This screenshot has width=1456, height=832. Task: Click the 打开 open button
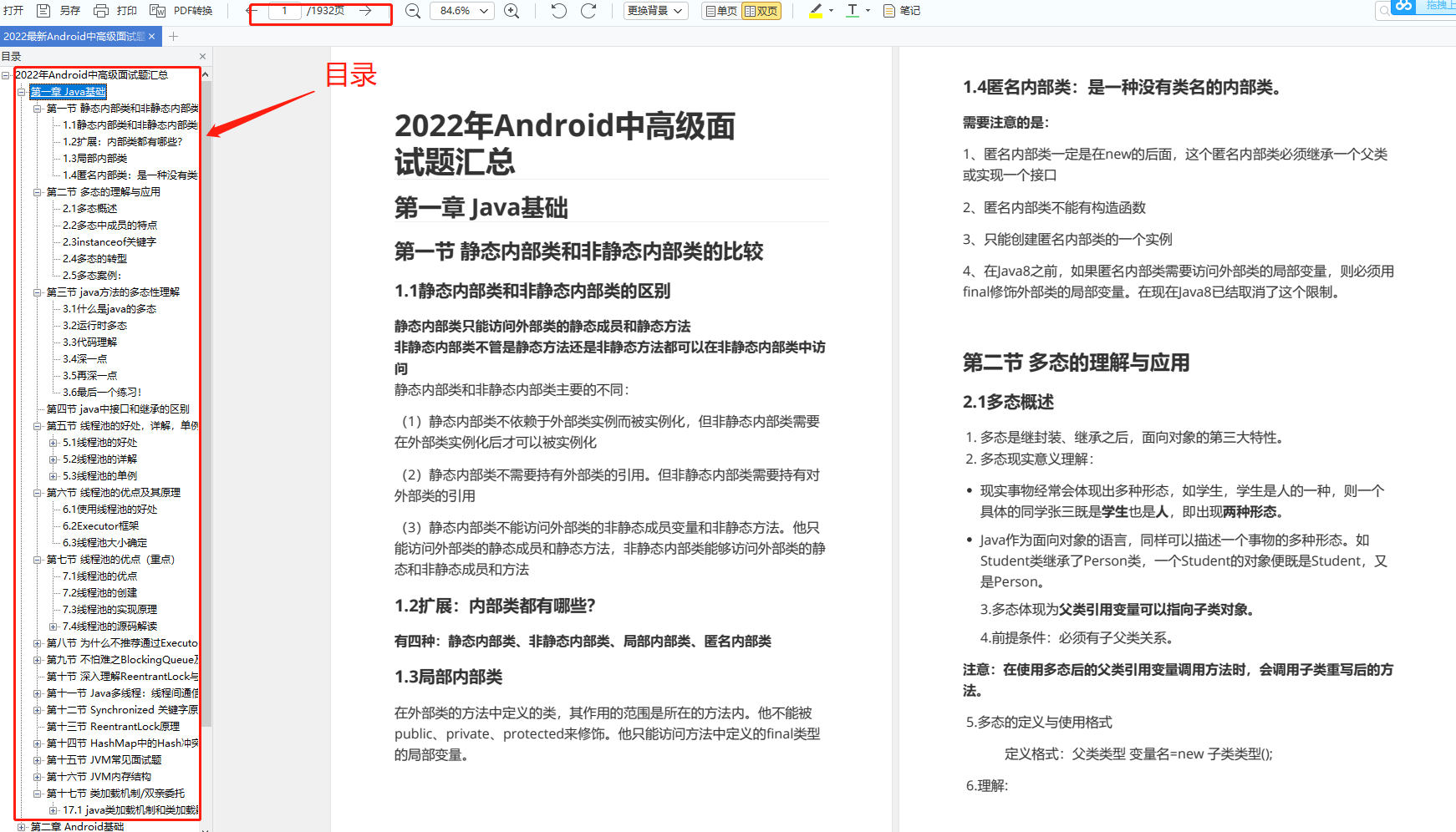click(x=13, y=11)
